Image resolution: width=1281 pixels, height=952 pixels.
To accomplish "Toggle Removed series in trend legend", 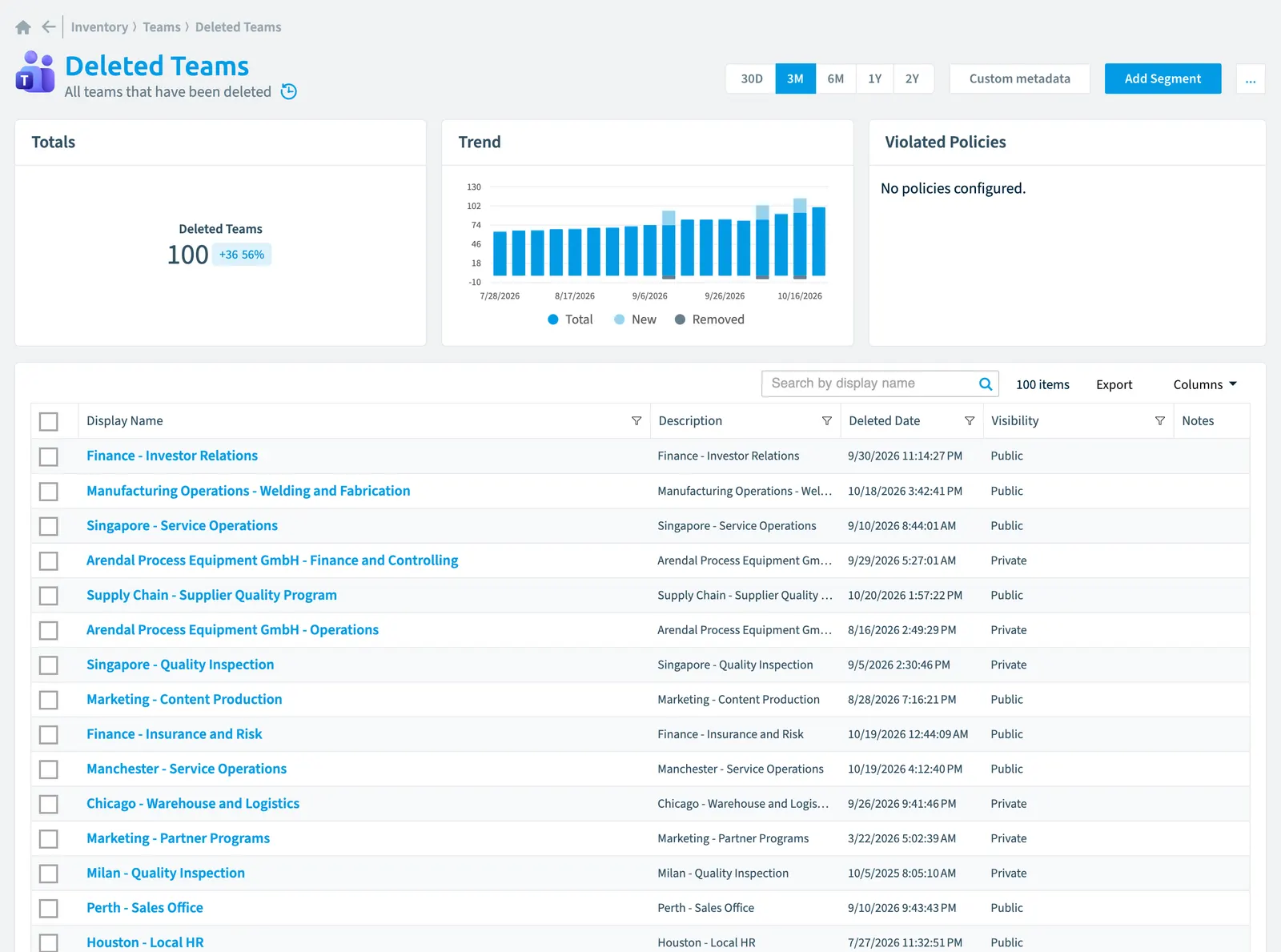I will click(709, 319).
